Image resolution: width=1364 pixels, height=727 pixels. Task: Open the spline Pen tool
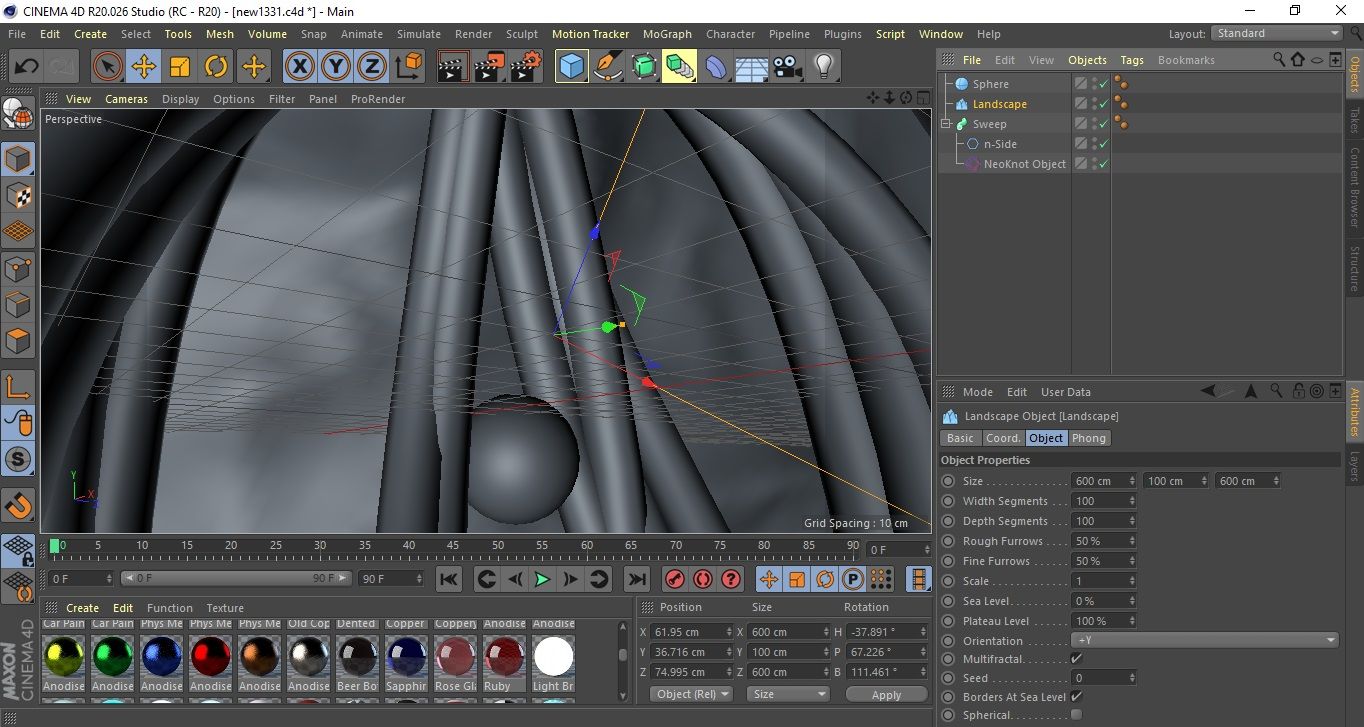click(x=607, y=67)
